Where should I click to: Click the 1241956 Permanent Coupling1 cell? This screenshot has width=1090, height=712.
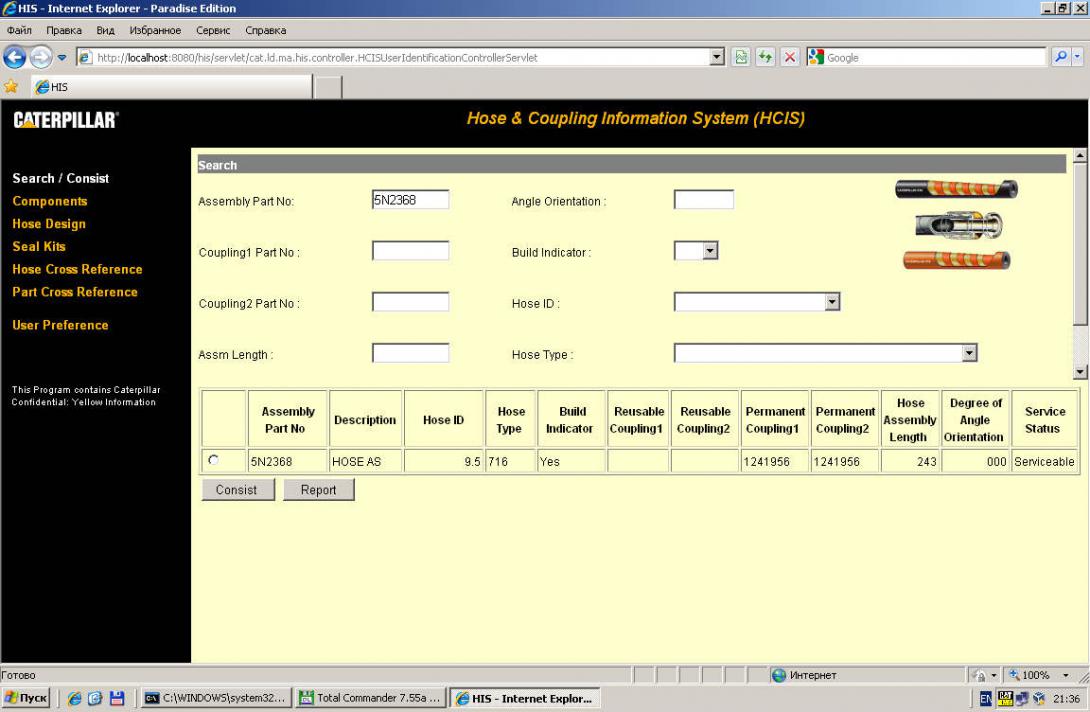coord(774,462)
